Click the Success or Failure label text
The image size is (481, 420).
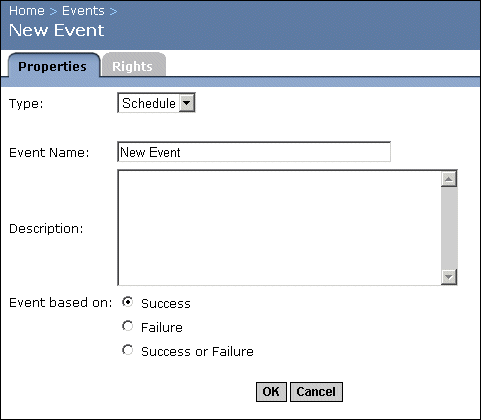click(x=197, y=351)
